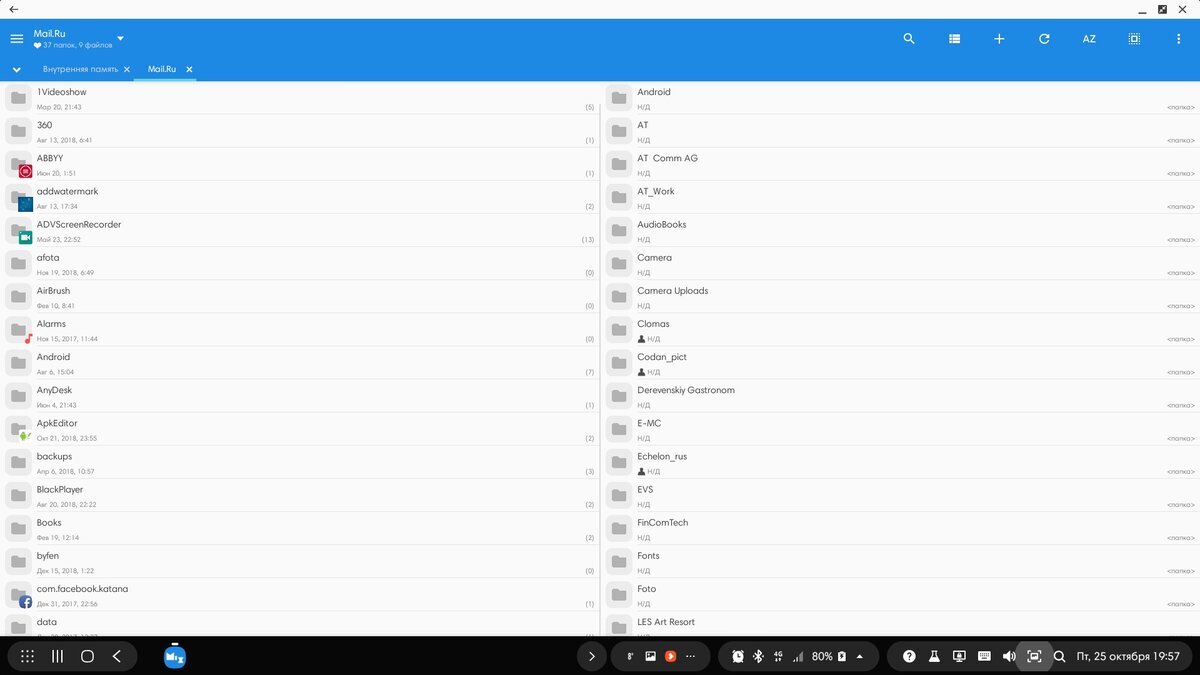Expand the Mail.Ru location dropdown arrow
This screenshot has width=1200, height=675.
click(120, 39)
